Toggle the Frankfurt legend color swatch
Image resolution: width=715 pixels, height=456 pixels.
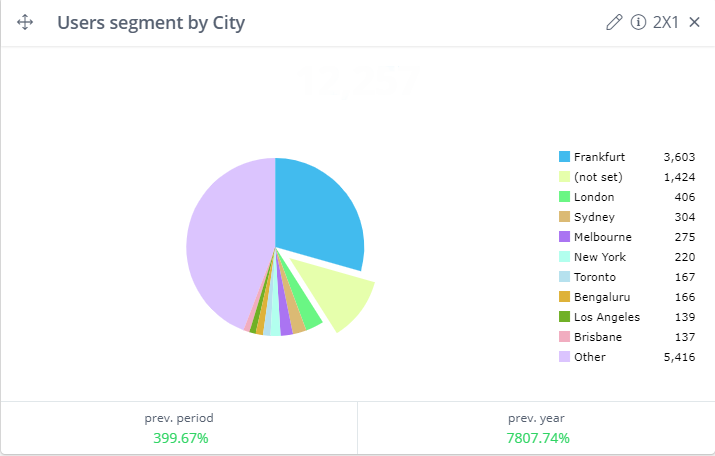[564, 157]
